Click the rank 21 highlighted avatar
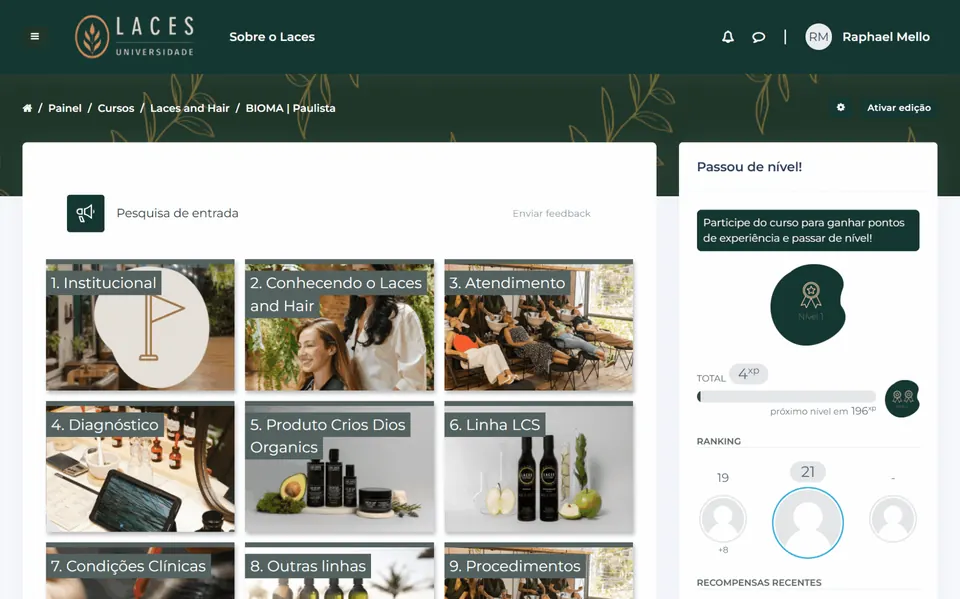The image size is (960, 599). [808, 523]
